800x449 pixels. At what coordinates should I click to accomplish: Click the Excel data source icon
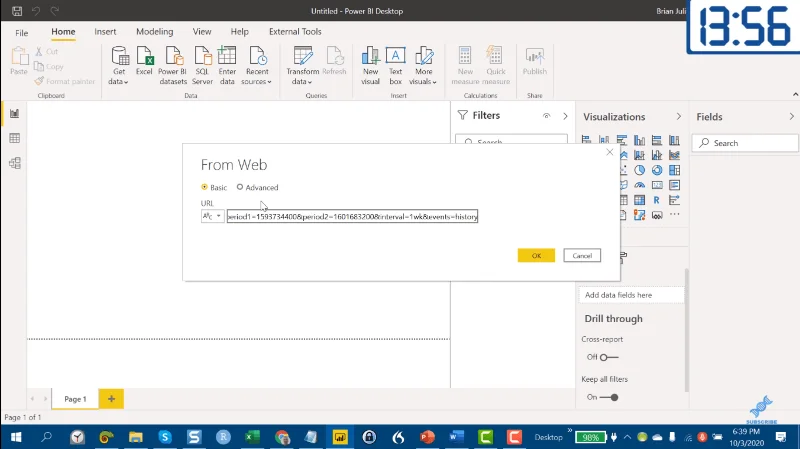tap(144, 61)
